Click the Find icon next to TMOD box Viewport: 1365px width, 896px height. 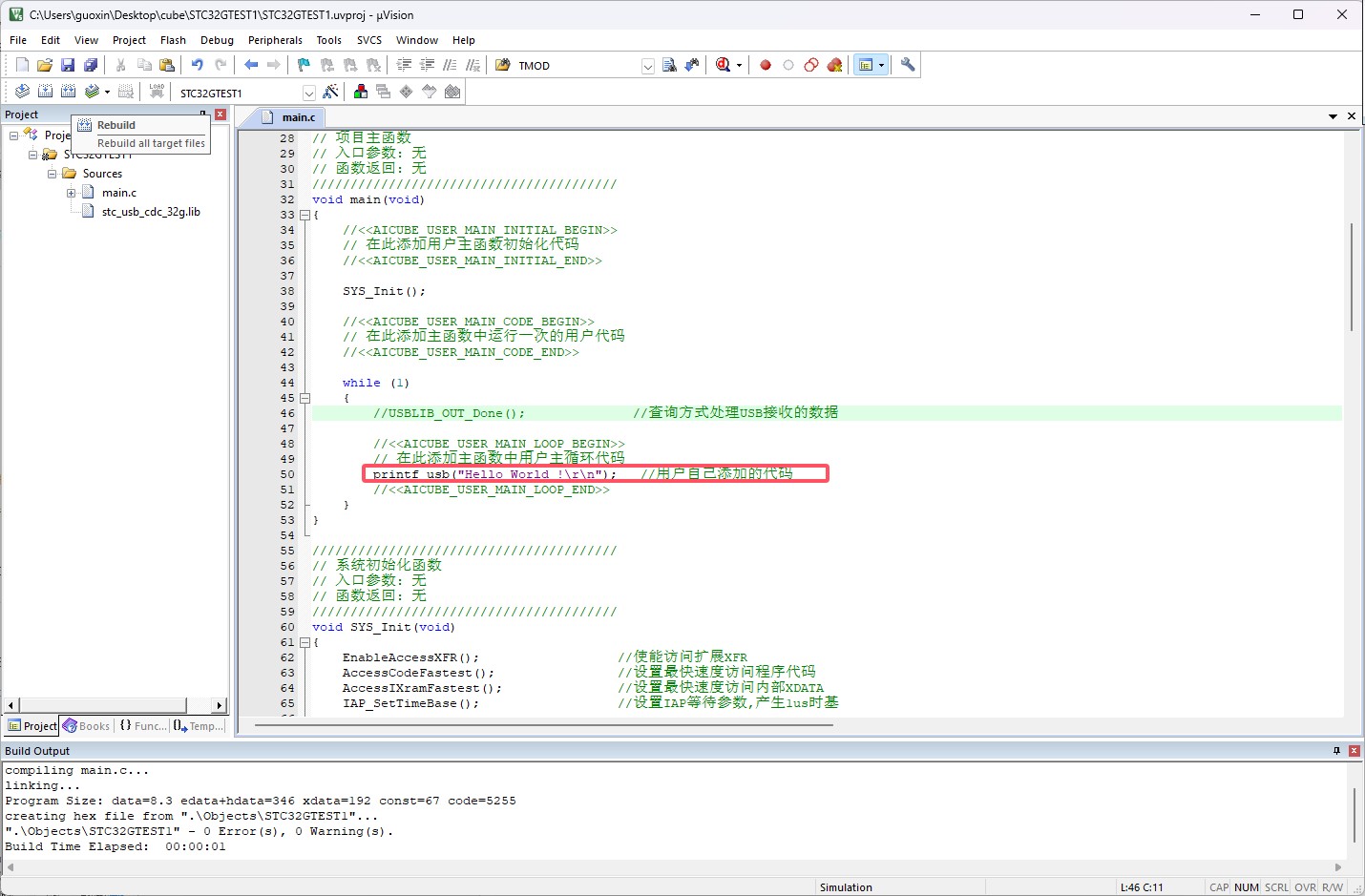[669, 65]
